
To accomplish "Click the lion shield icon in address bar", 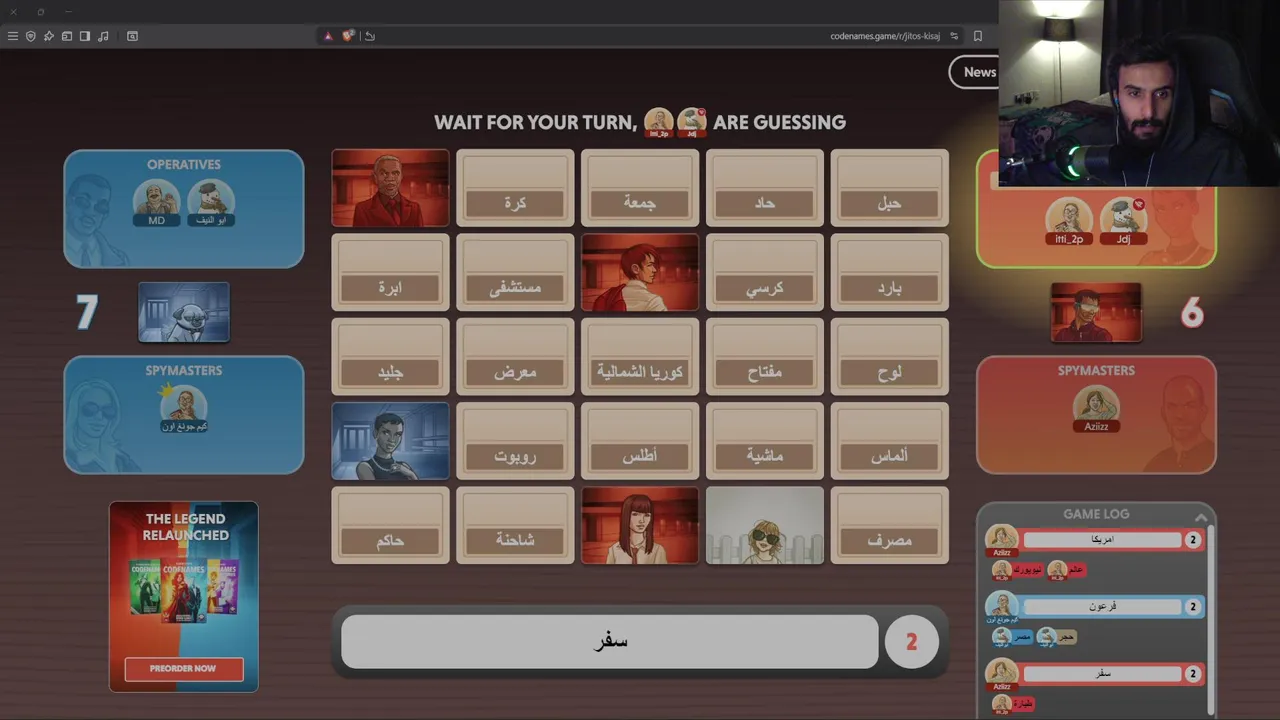I will point(348,36).
